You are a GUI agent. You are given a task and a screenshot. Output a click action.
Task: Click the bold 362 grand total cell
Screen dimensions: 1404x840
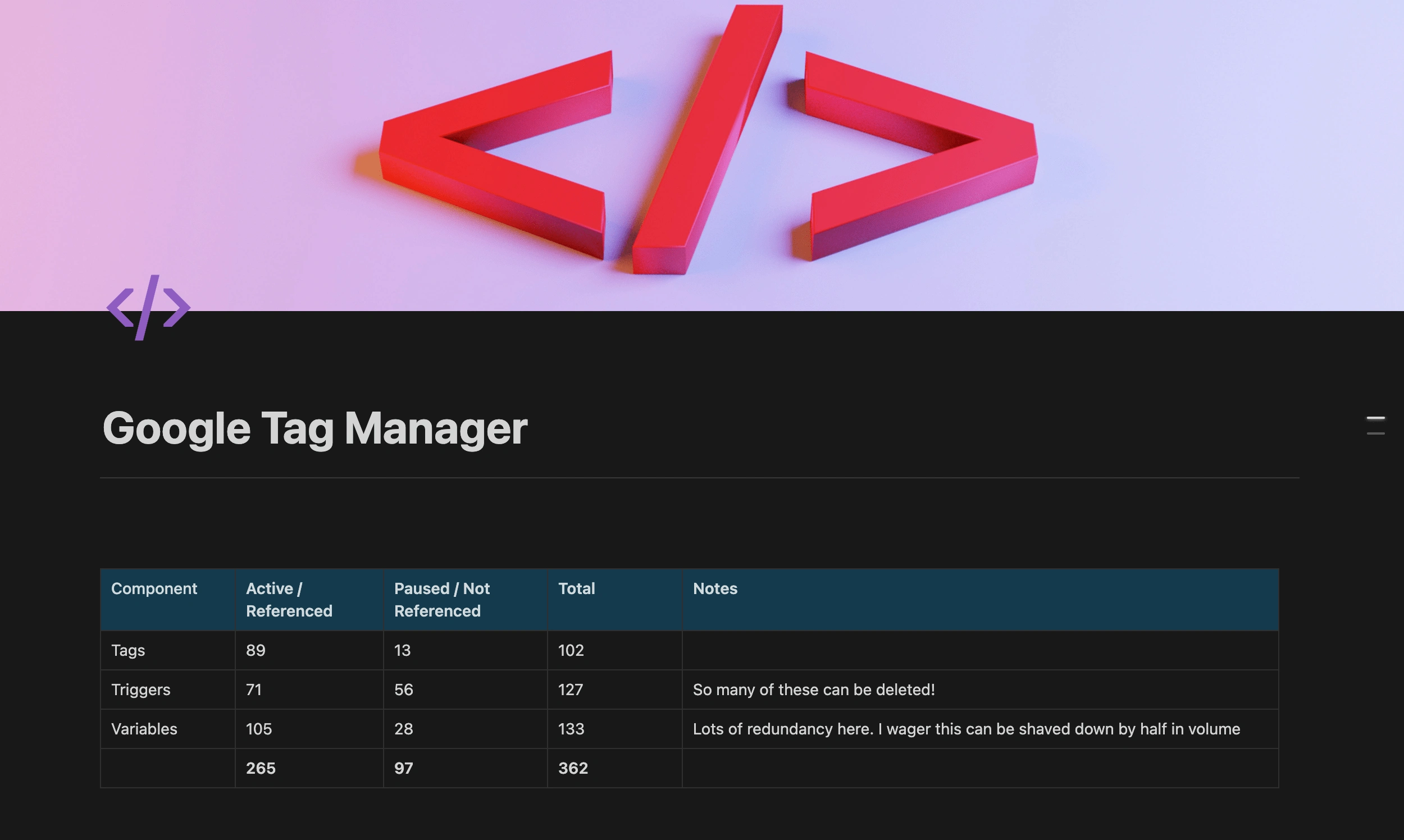pyautogui.click(x=615, y=768)
